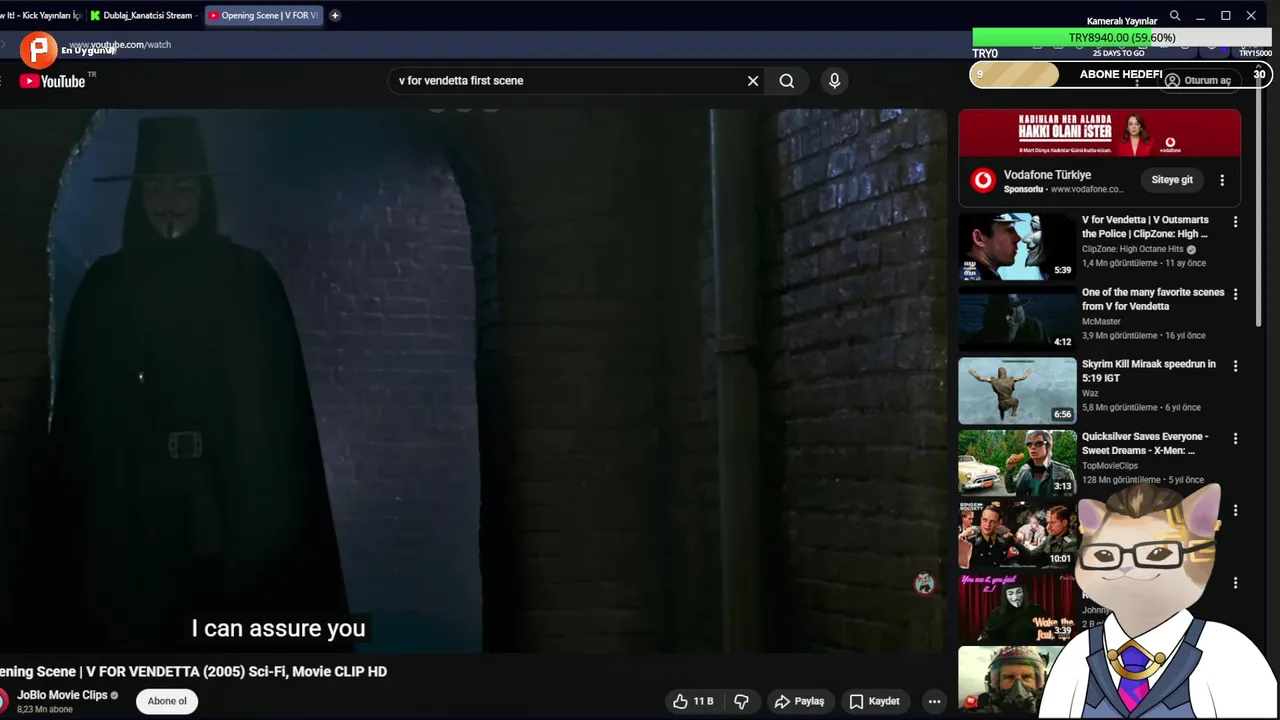Sign in with the Oturum aç button
This screenshot has width=1280, height=720.
tap(1198, 81)
